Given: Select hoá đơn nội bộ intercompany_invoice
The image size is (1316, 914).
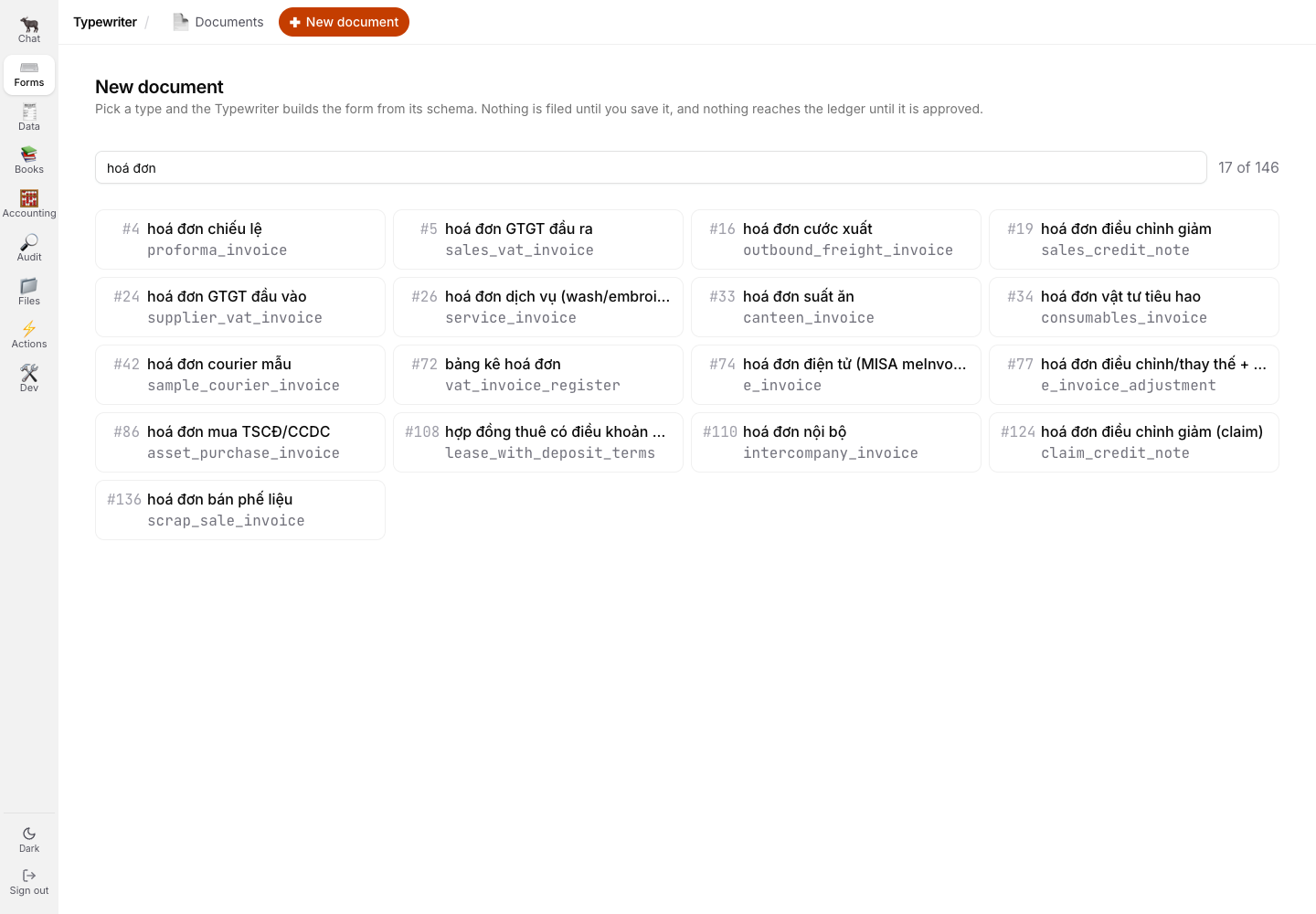Looking at the screenshot, I should (836, 442).
